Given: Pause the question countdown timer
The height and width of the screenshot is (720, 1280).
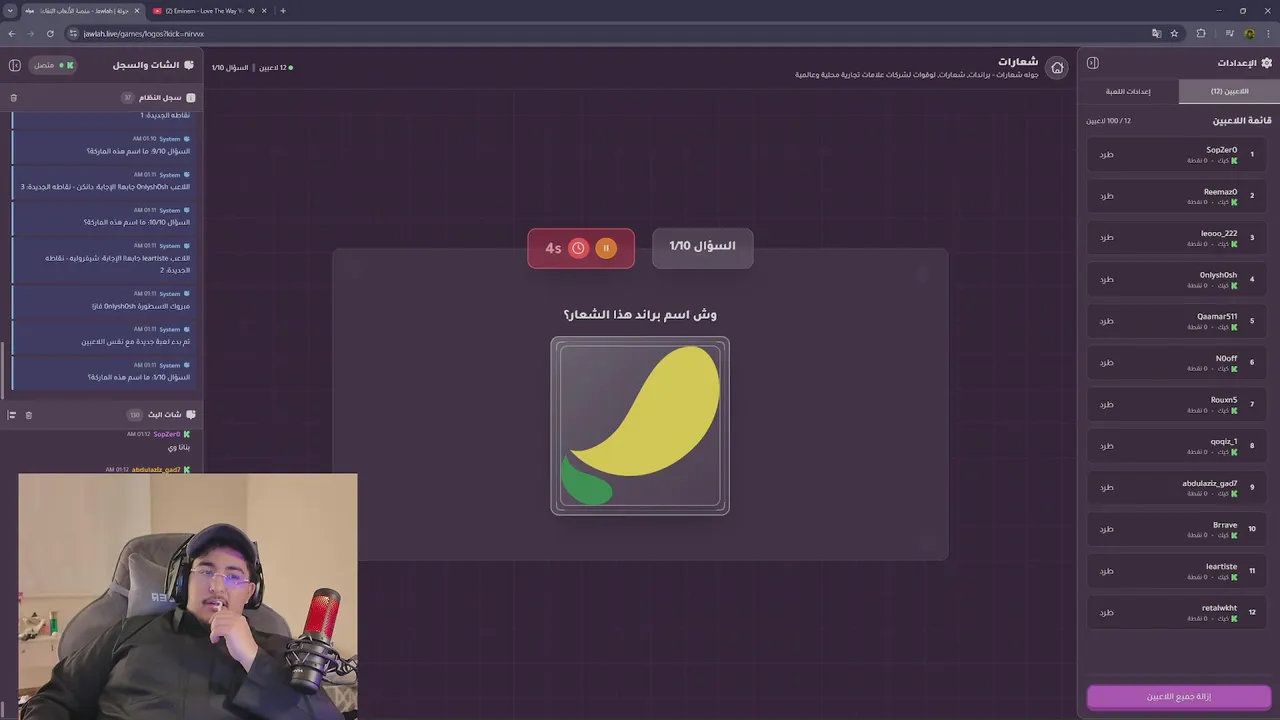Looking at the screenshot, I should (x=606, y=248).
